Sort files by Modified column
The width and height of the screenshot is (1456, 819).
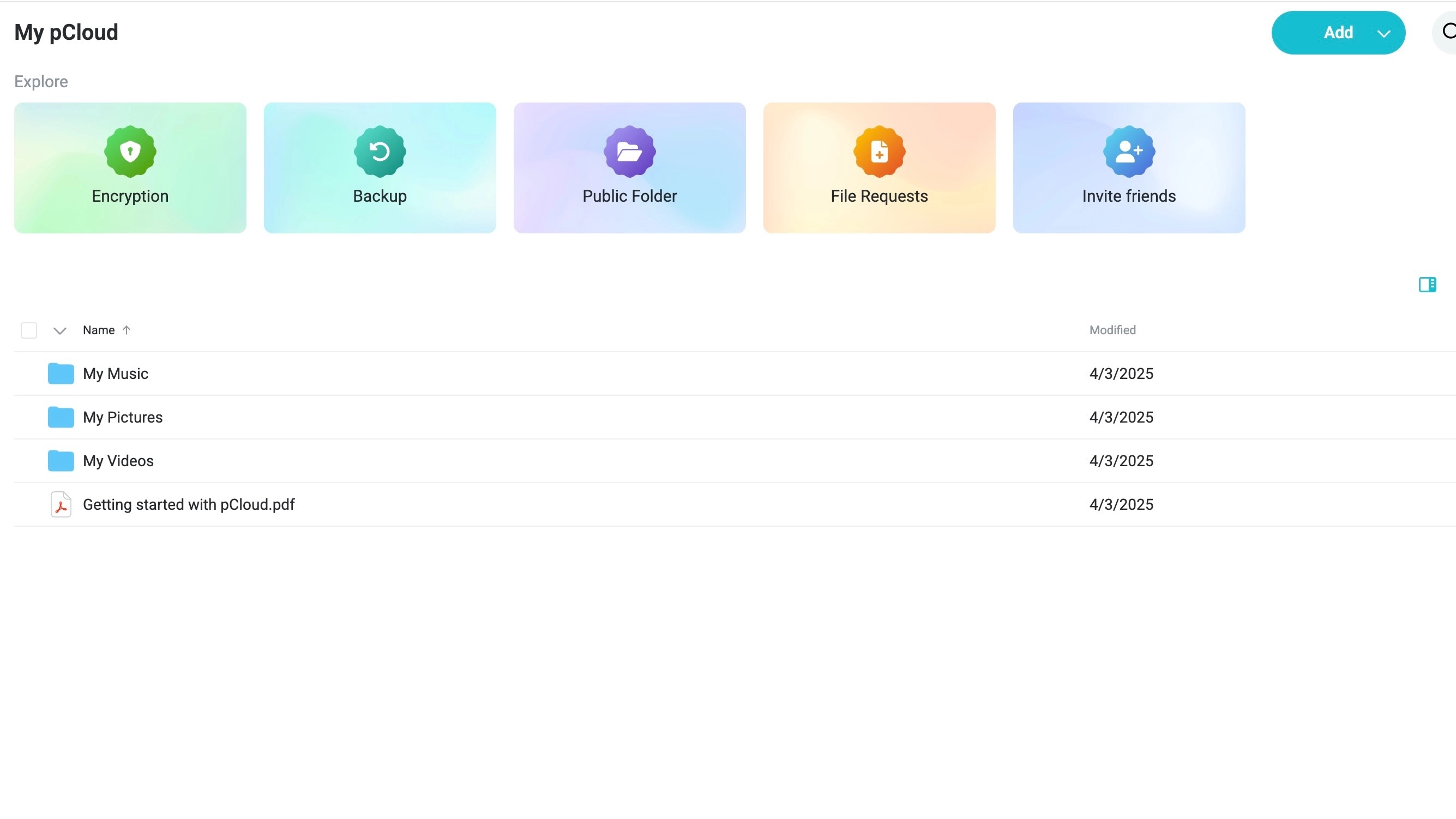[1112, 330]
